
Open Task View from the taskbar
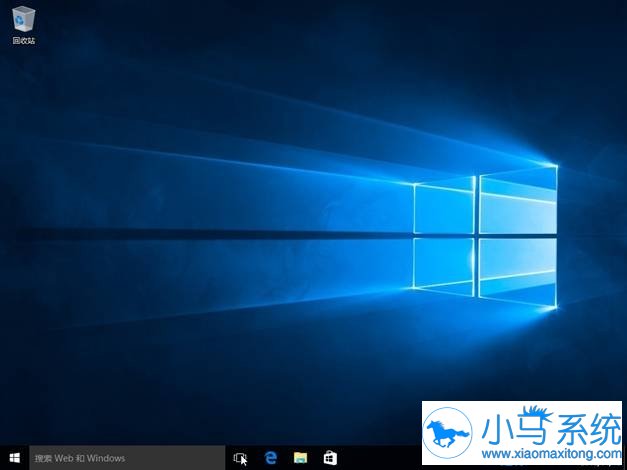pyautogui.click(x=240, y=458)
